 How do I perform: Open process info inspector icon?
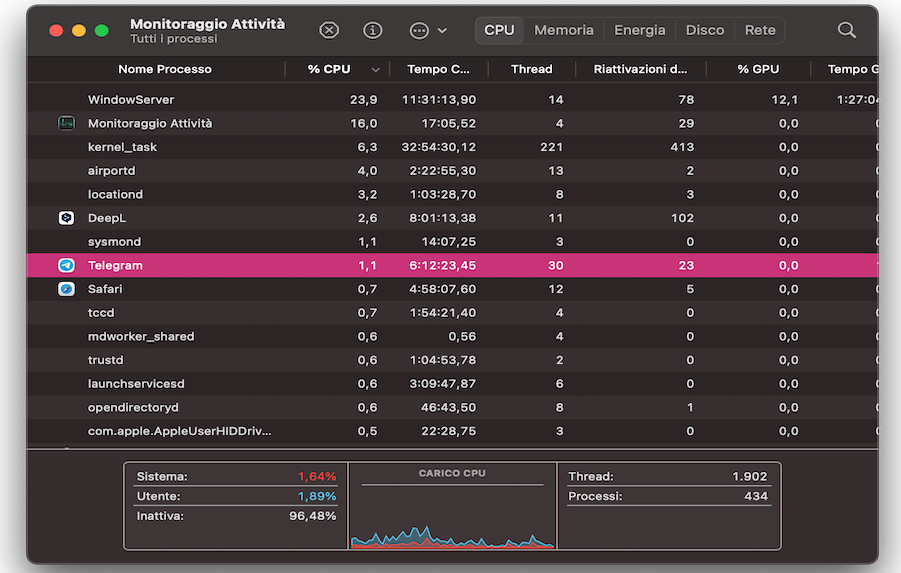[x=373, y=30]
